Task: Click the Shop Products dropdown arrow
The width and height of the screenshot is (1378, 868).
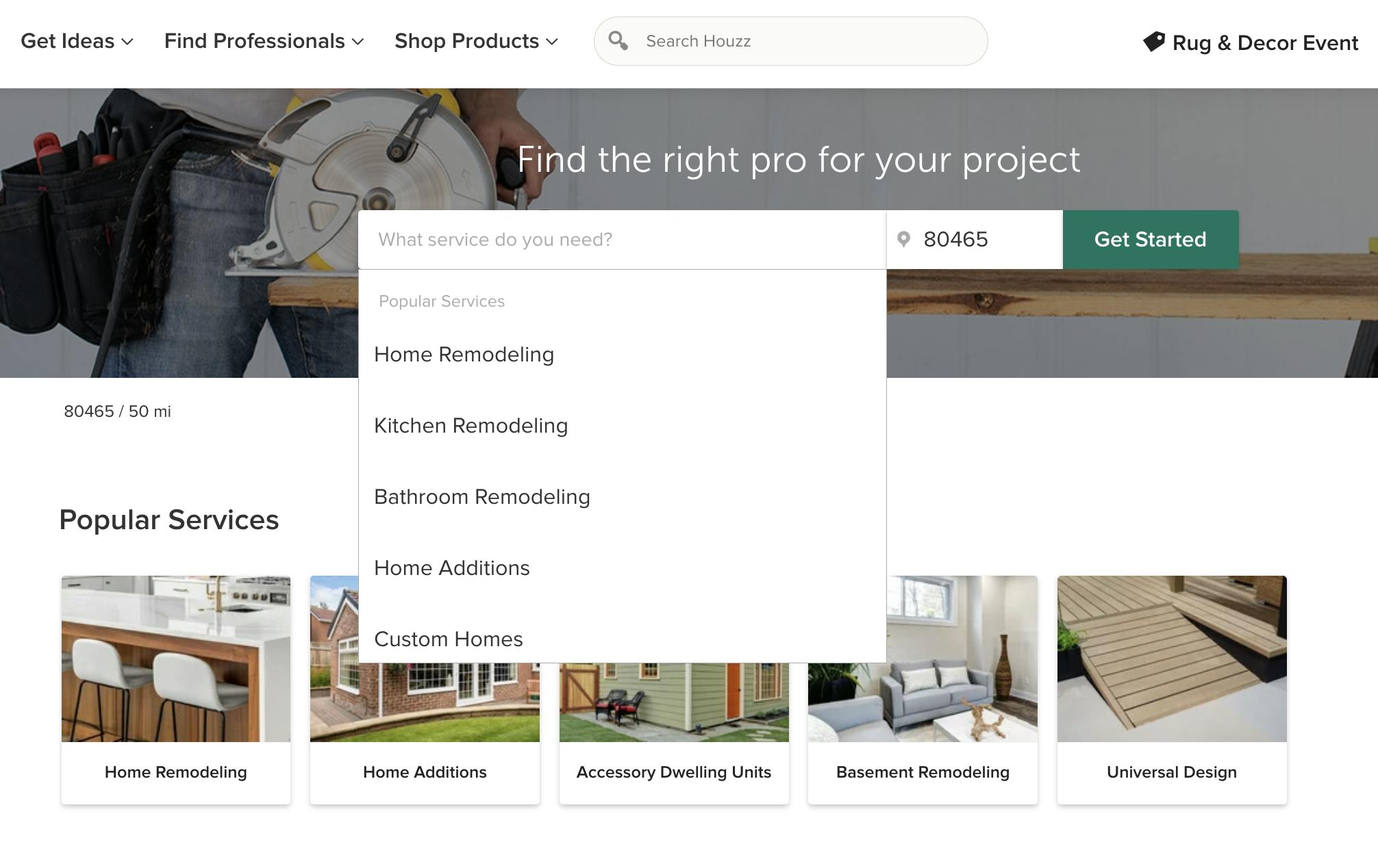Action: click(x=553, y=41)
